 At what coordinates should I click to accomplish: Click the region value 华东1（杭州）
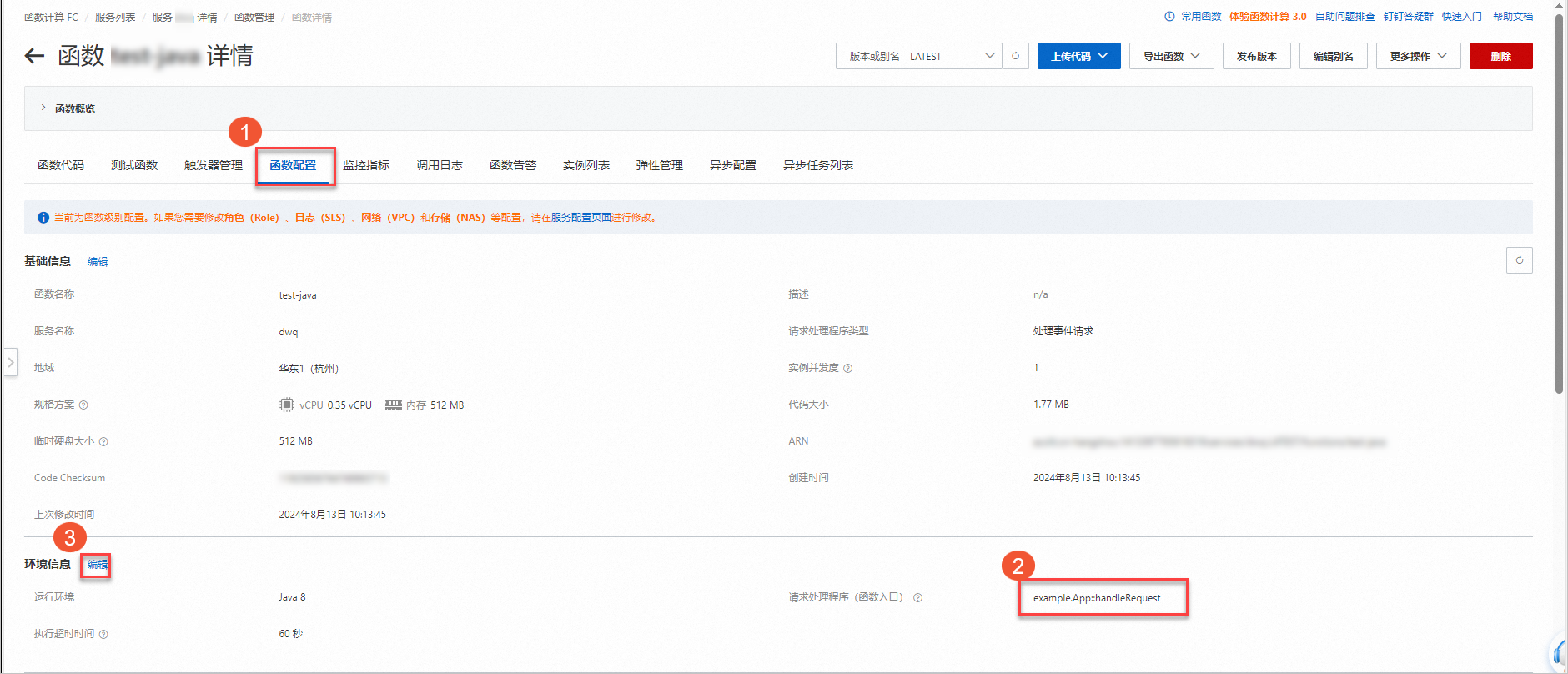click(309, 369)
